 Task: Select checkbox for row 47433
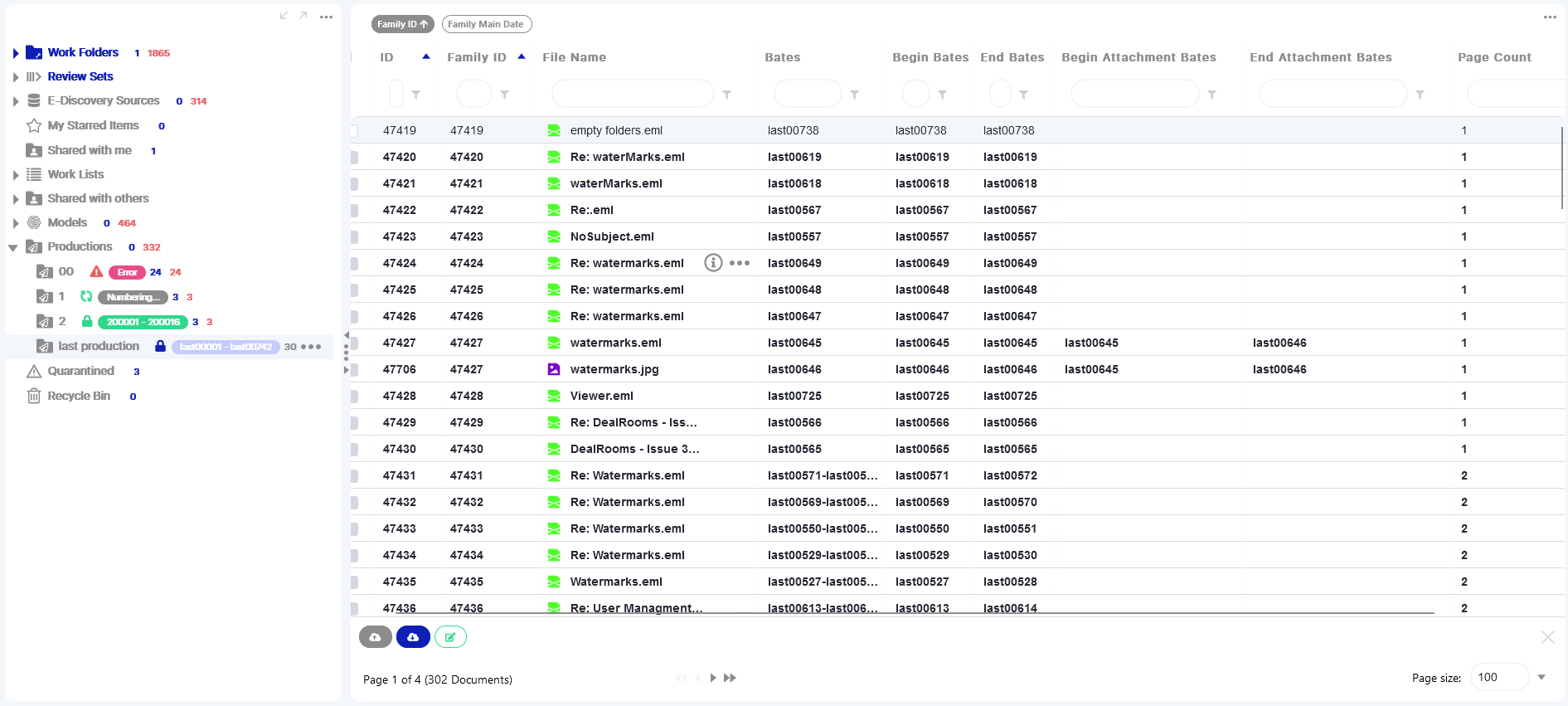[354, 528]
